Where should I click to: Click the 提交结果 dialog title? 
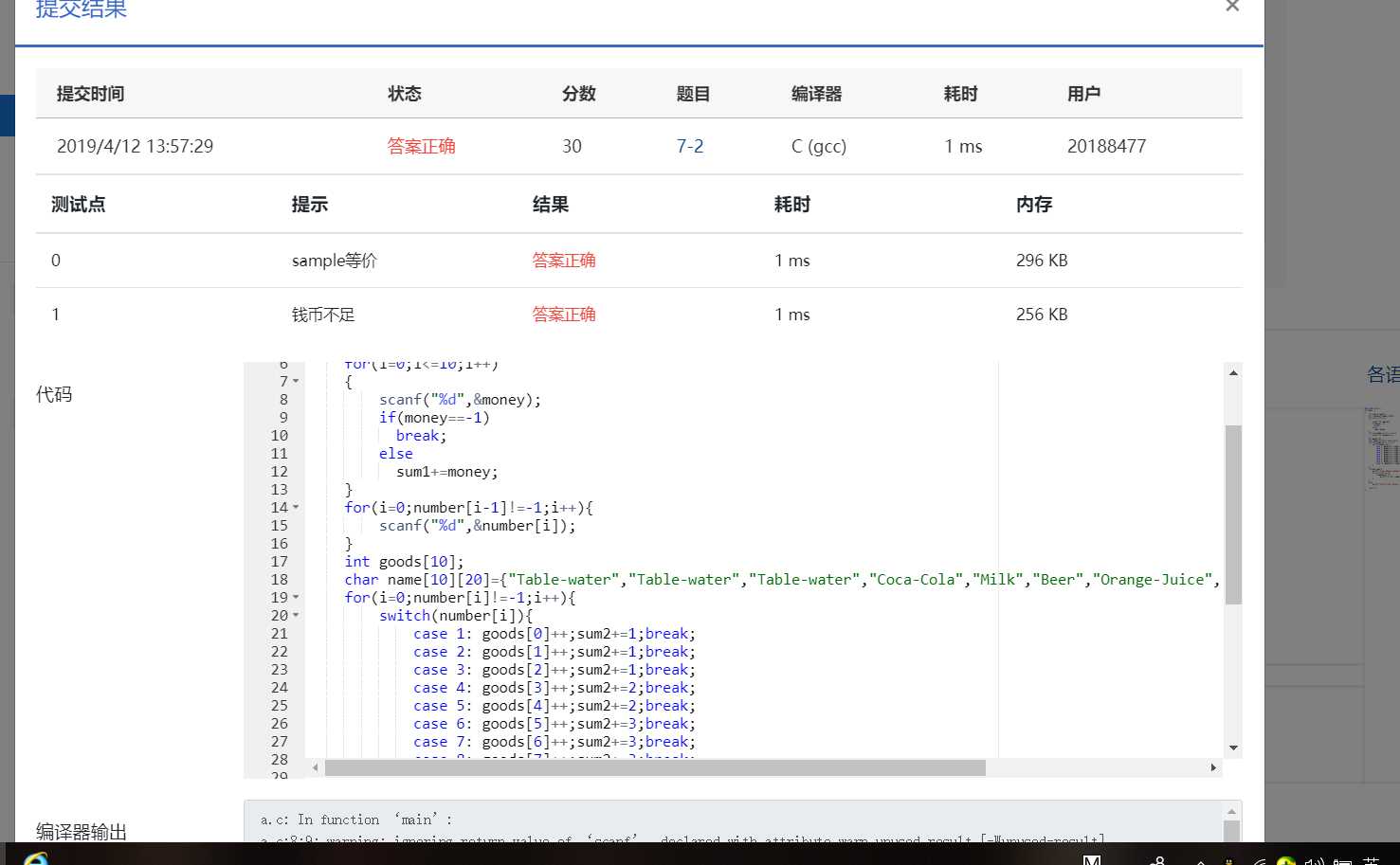click(x=82, y=9)
